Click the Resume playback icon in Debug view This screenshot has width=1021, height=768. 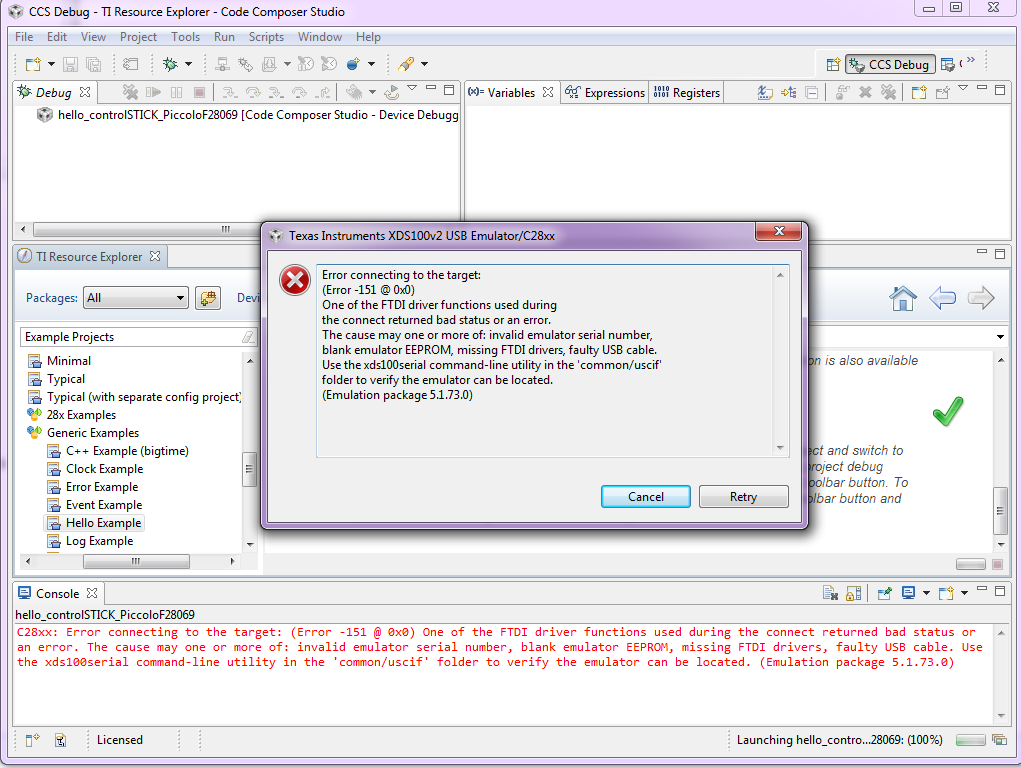152,92
